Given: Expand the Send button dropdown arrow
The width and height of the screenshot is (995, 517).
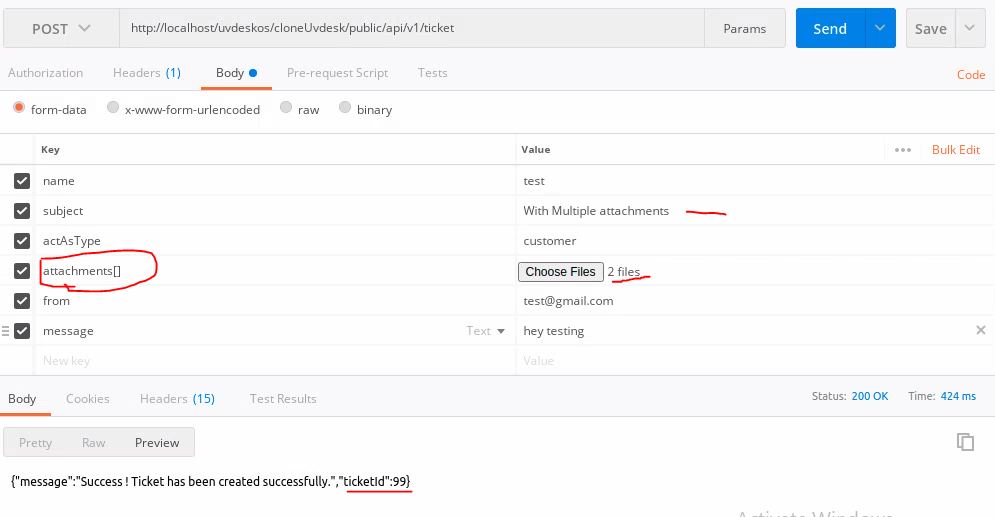Looking at the screenshot, I should 880,29.
